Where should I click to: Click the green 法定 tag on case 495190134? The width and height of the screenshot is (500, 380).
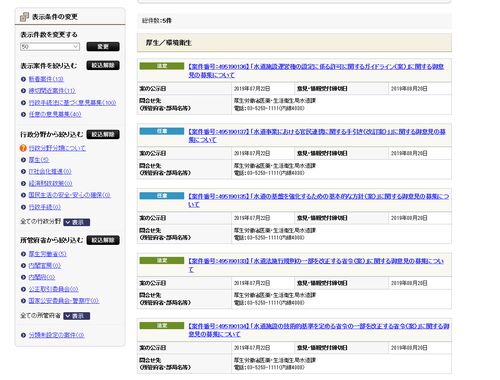pos(162,325)
